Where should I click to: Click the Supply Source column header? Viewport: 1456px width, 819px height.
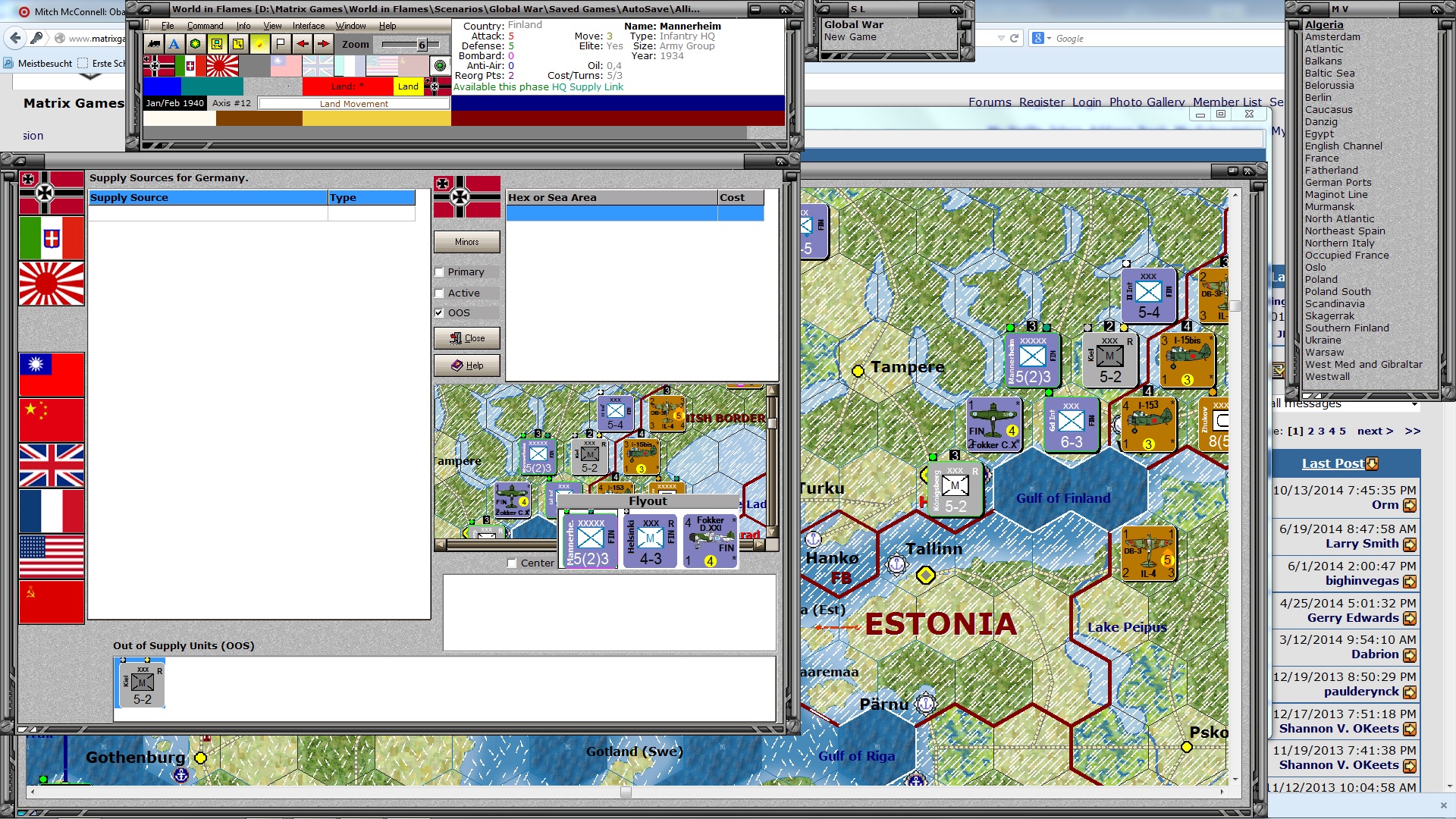tap(208, 198)
